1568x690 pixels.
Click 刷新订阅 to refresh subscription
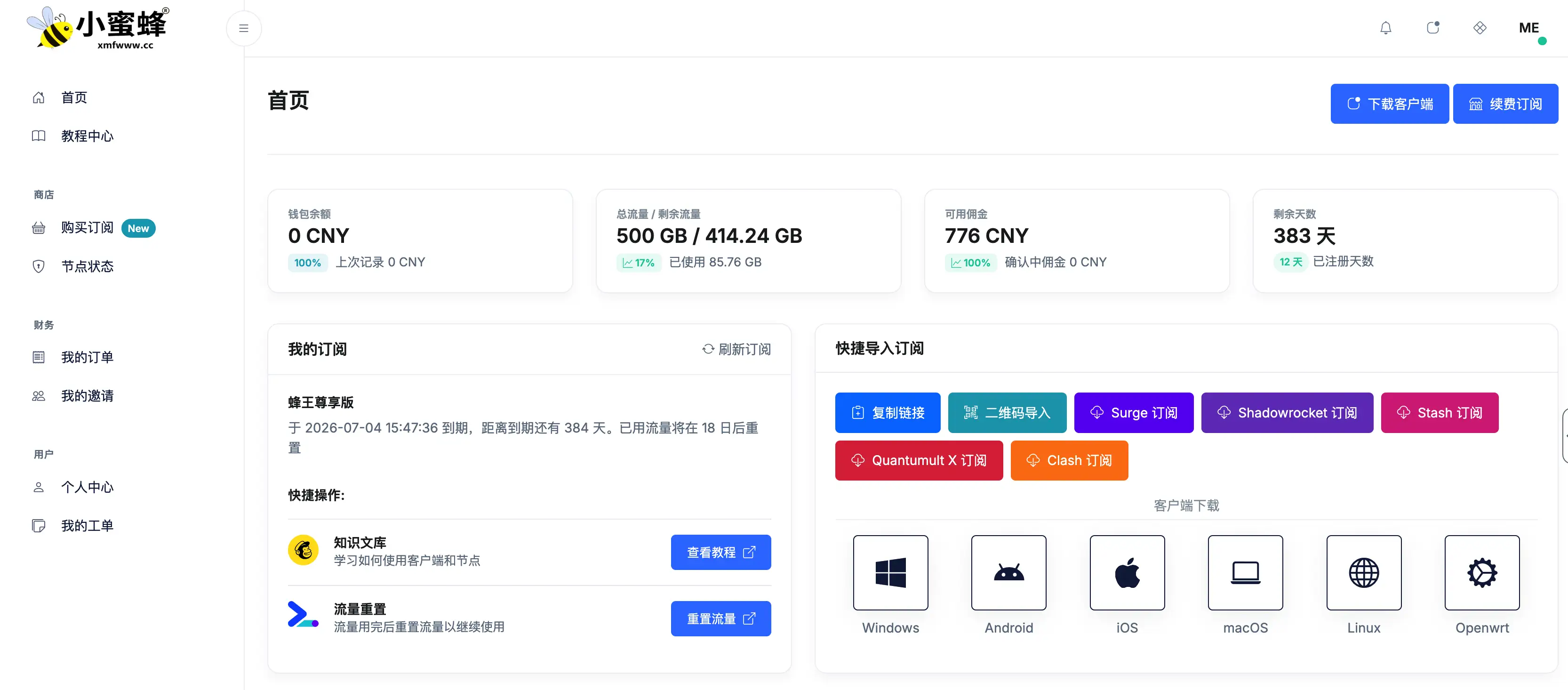736,349
